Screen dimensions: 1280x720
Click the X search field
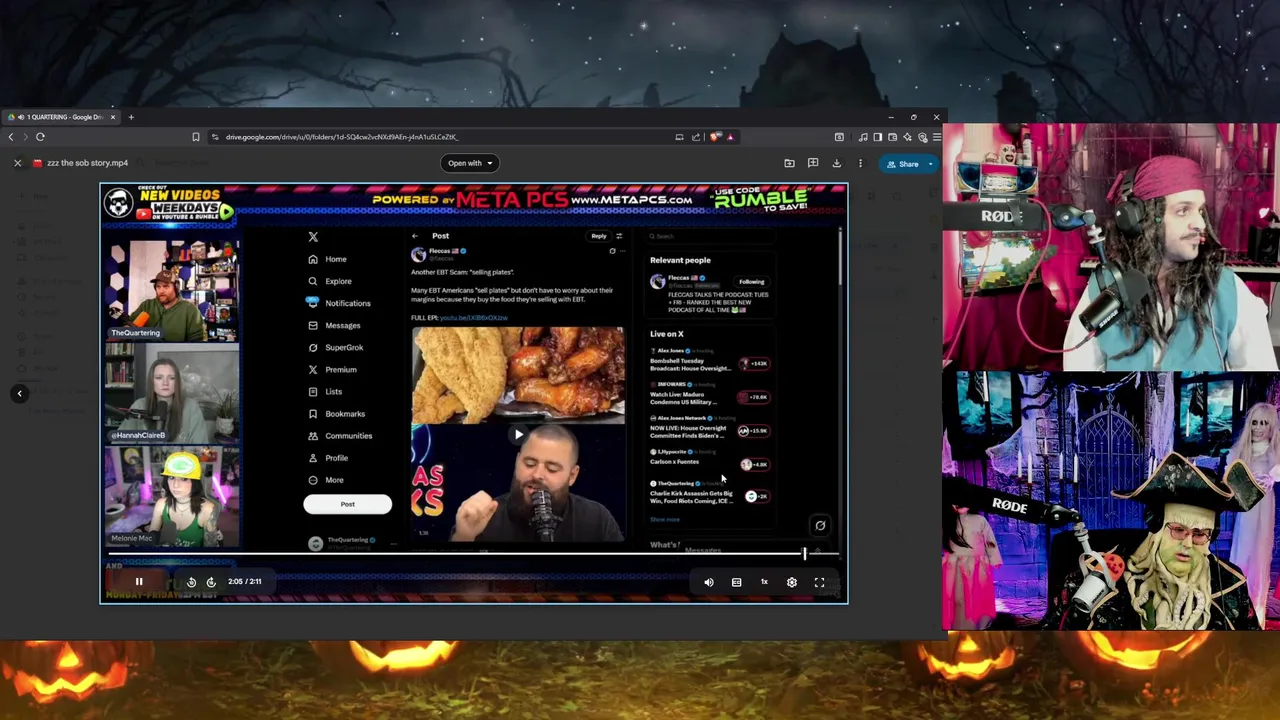pos(710,236)
